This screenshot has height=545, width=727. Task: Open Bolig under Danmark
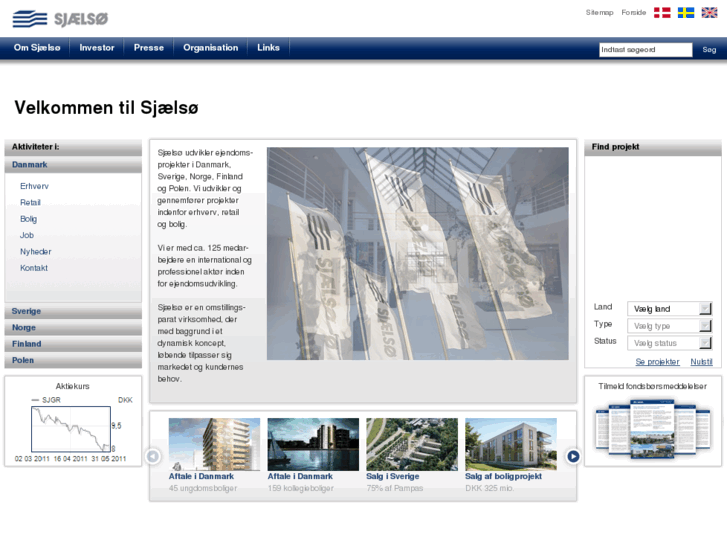click(x=28, y=219)
